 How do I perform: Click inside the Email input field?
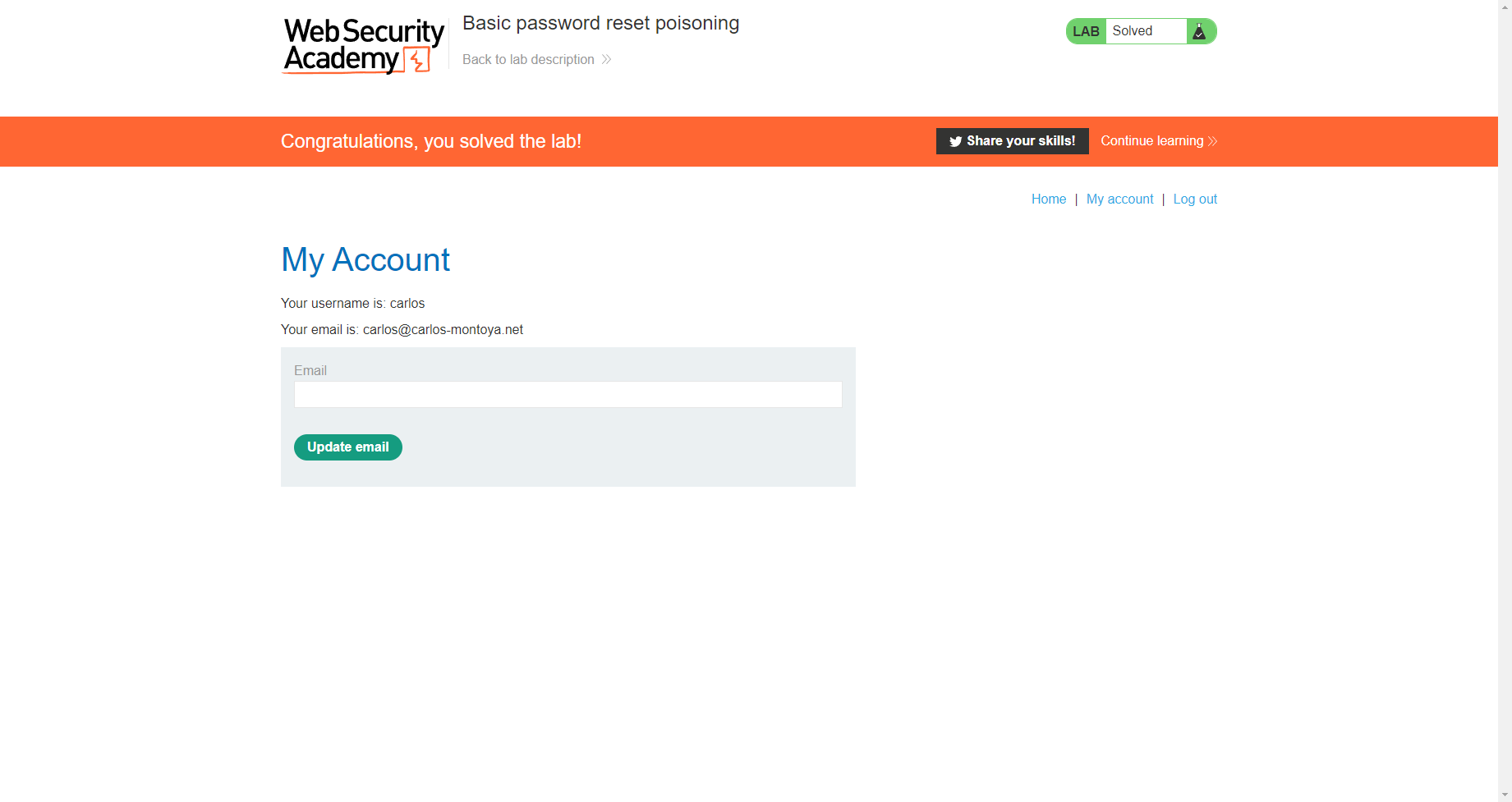(x=568, y=394)
